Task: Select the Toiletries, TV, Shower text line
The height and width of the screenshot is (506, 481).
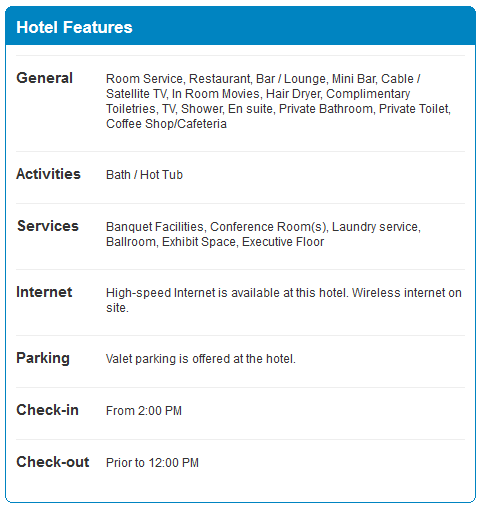Action: [278, 109]
